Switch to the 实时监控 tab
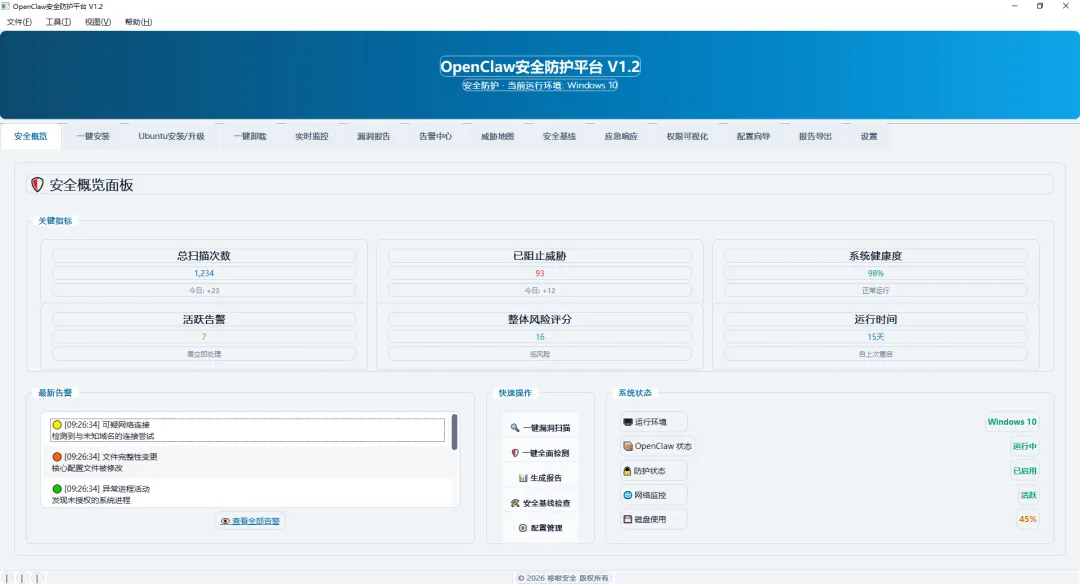This screenshot has height=584, width=1080. [x=312, y=136]
